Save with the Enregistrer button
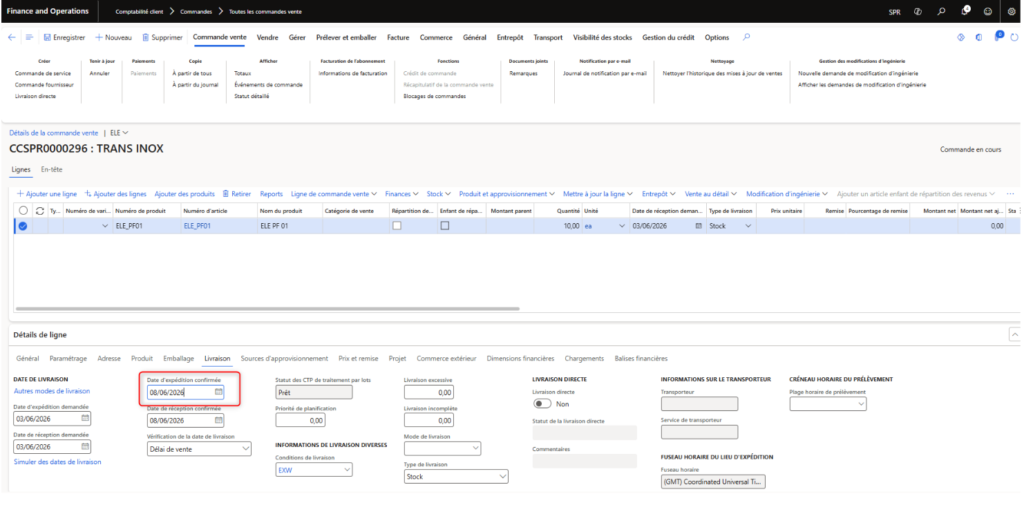 coord(64,37)
